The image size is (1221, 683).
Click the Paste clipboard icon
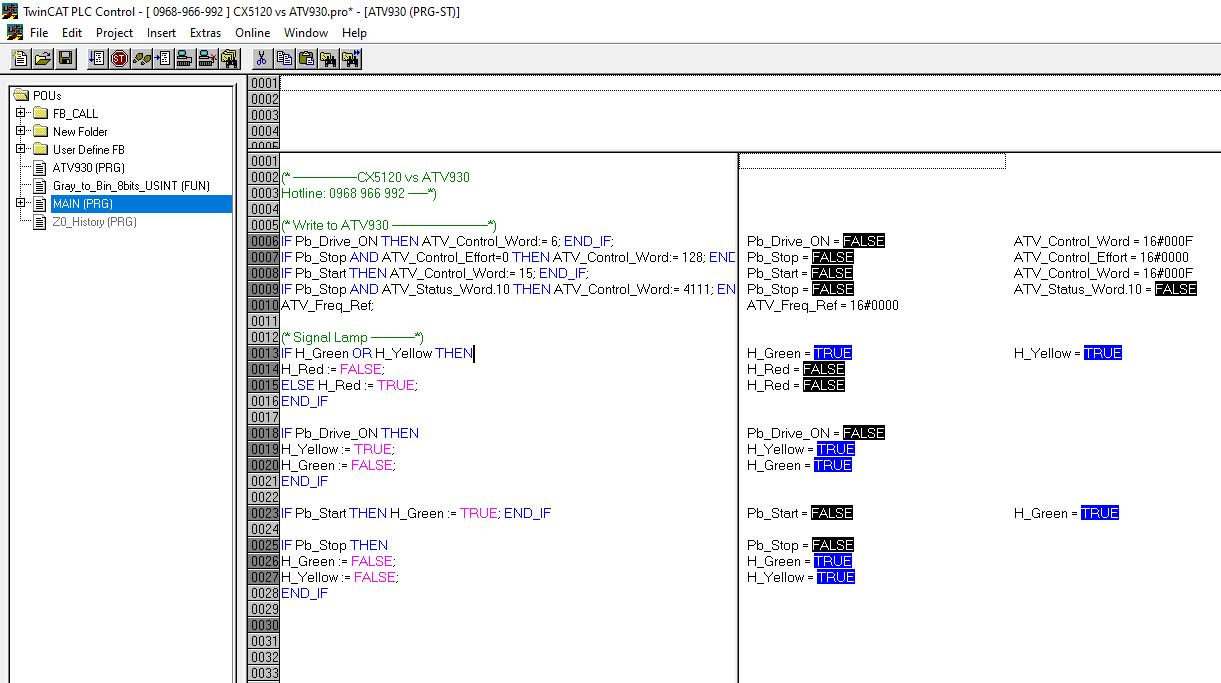(307, 58)
